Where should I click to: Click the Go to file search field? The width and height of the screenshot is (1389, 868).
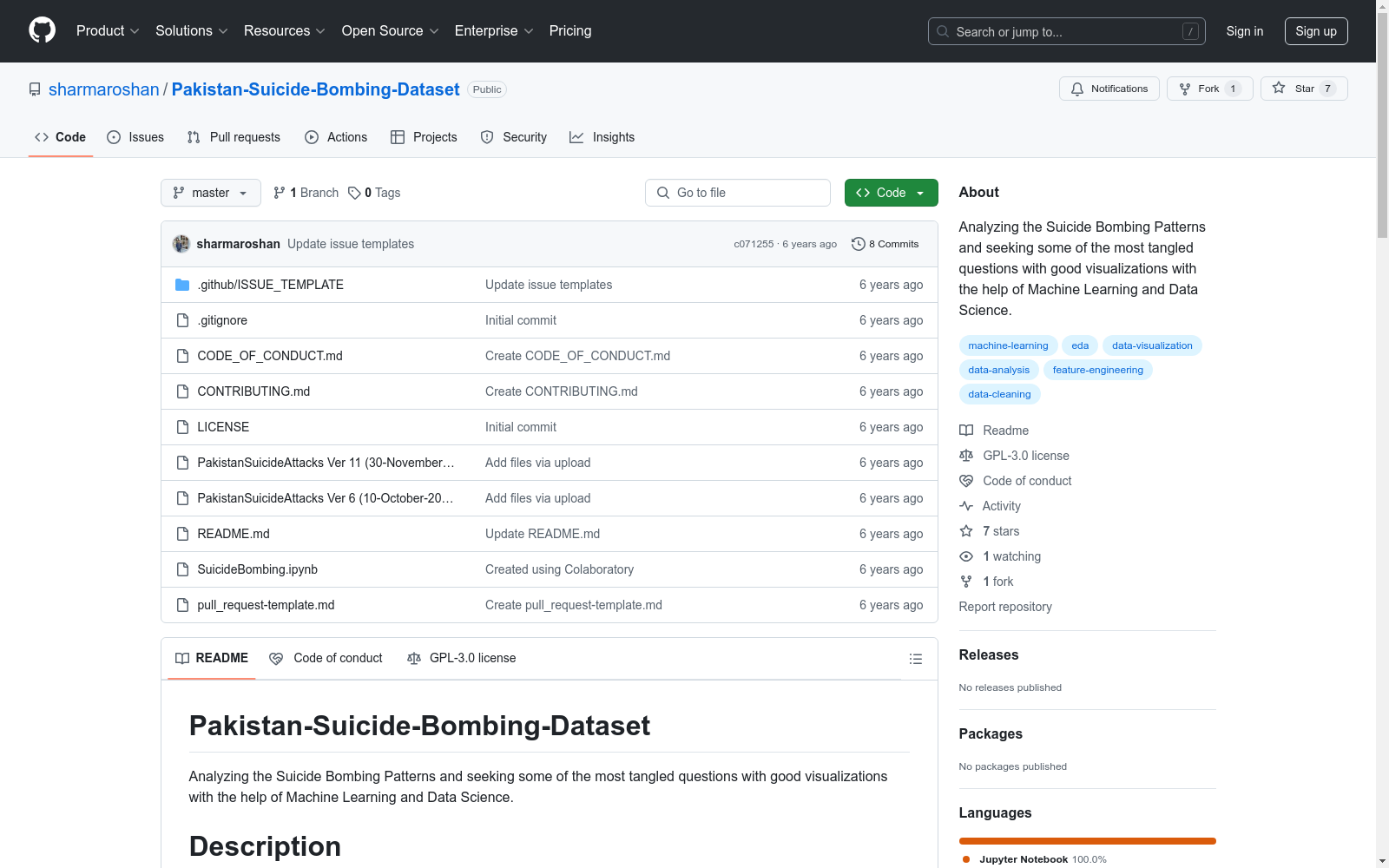tap(738, 193)
